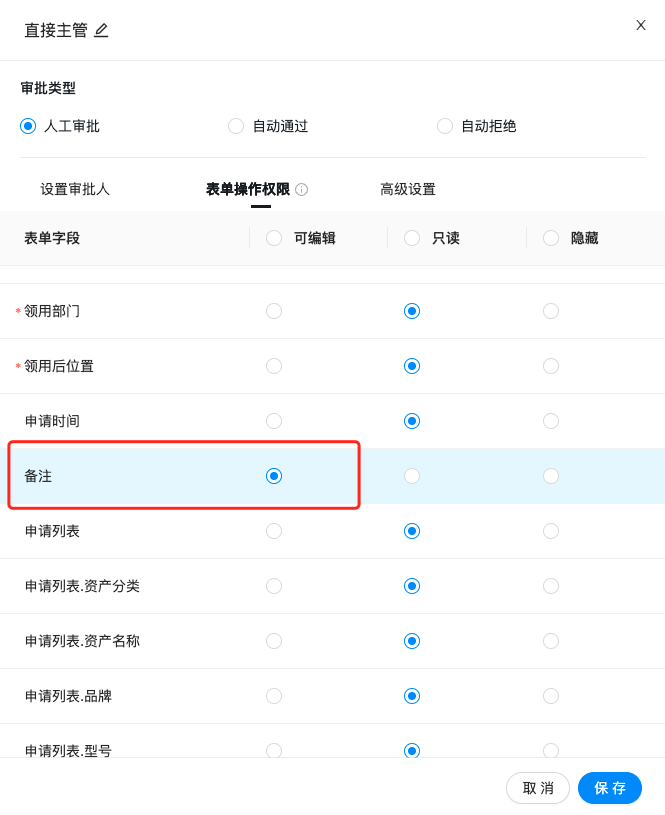
Task: Set all fields to 只读 in the header
Action: [412, 238]
